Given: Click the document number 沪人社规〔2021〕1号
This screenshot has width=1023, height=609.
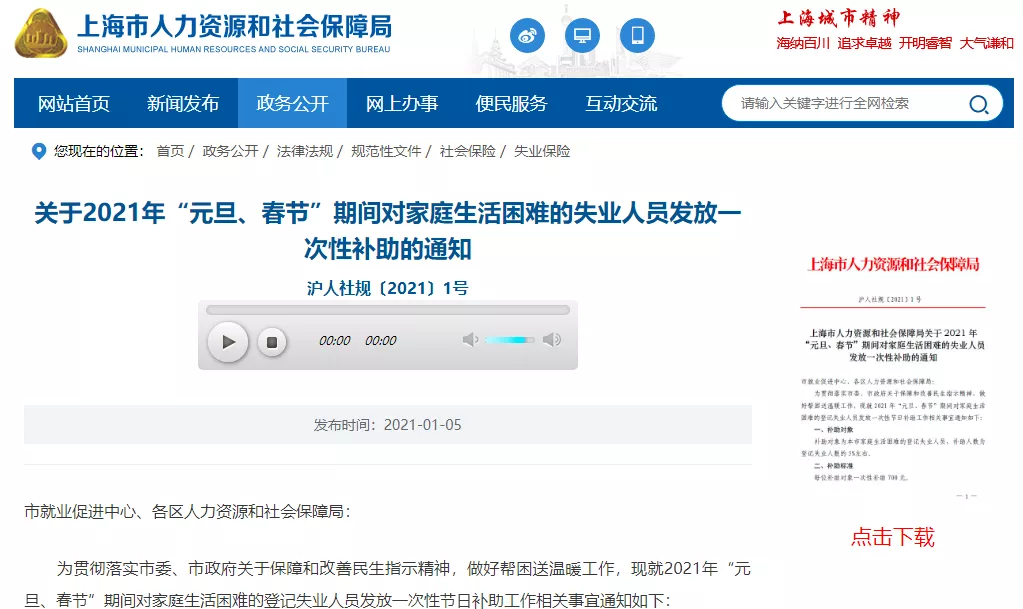Looking at the screenshot, I should (x=388, y=288).
